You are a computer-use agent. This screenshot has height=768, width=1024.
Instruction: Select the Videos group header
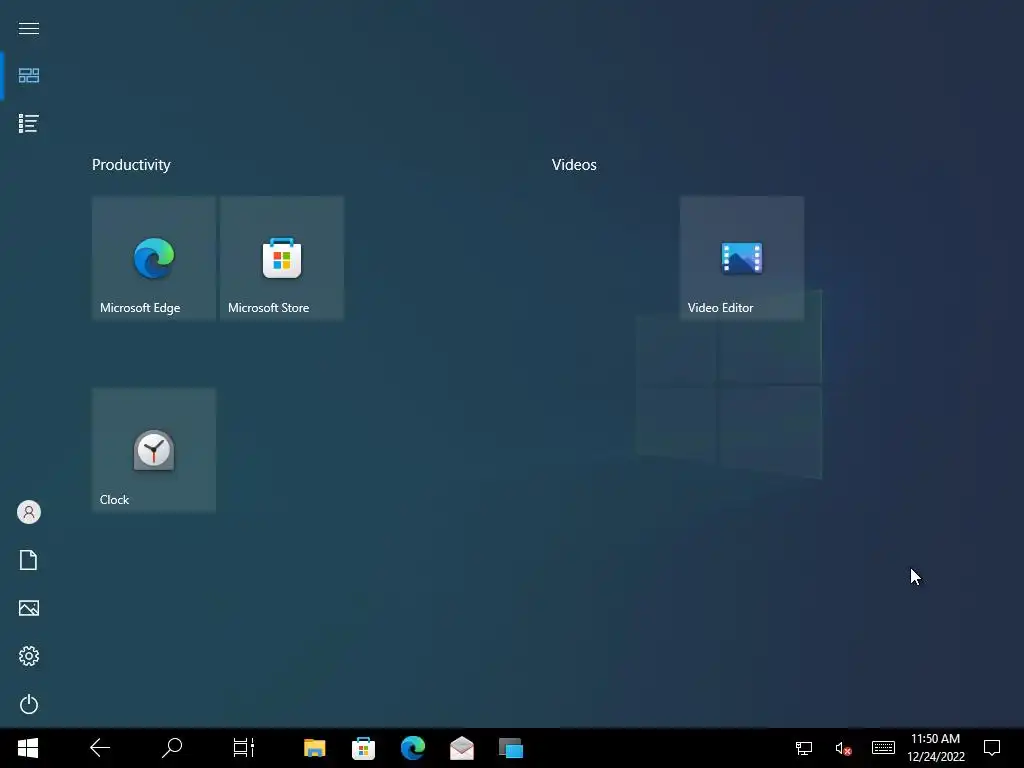click(x=574, y=165)
